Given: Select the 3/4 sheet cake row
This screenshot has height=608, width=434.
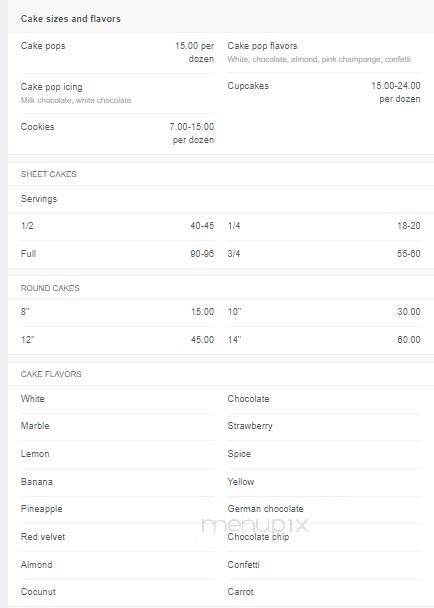Looking at the screenshot, I should pyautogui.click(x=324, y=254).
